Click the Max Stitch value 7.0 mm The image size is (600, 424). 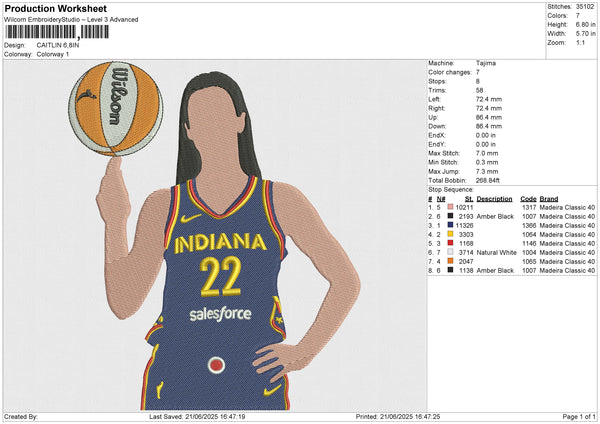tap(487, 153)
